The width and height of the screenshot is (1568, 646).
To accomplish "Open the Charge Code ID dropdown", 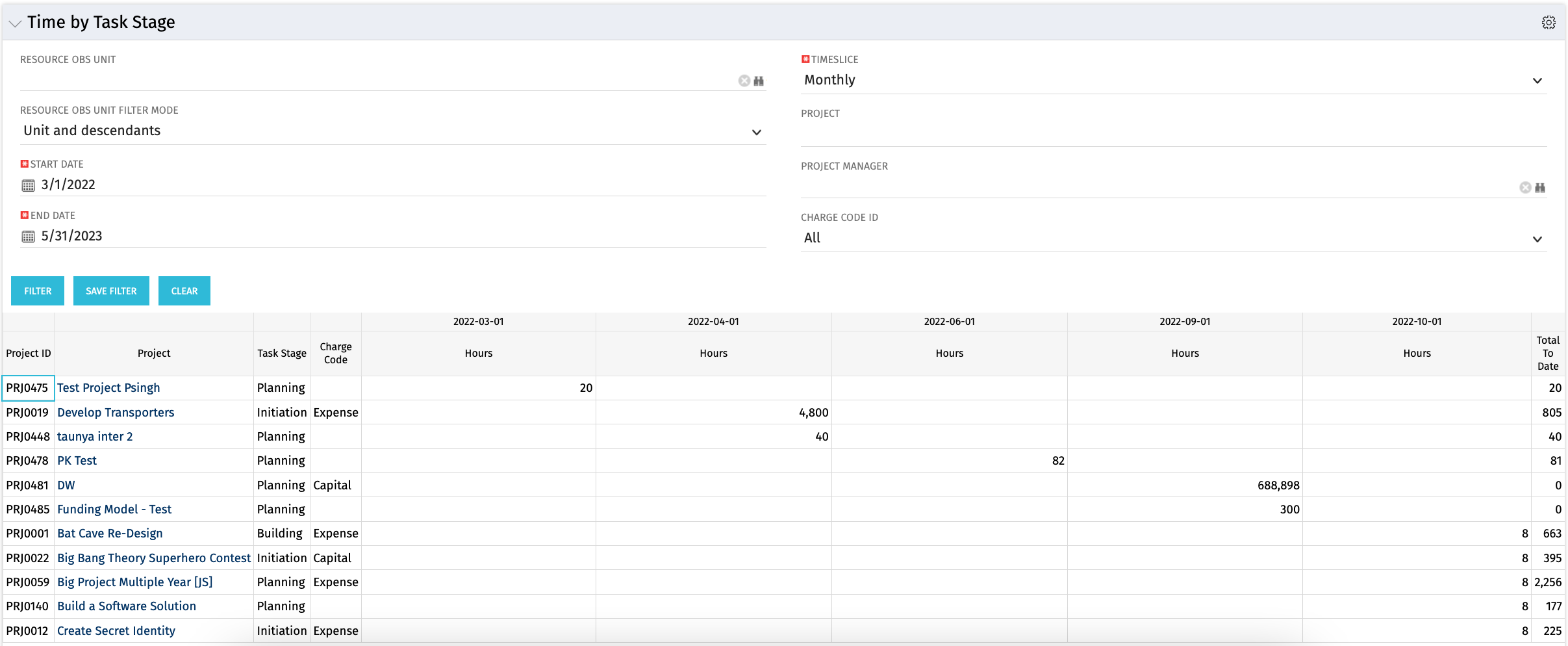I will [1537, 239].
